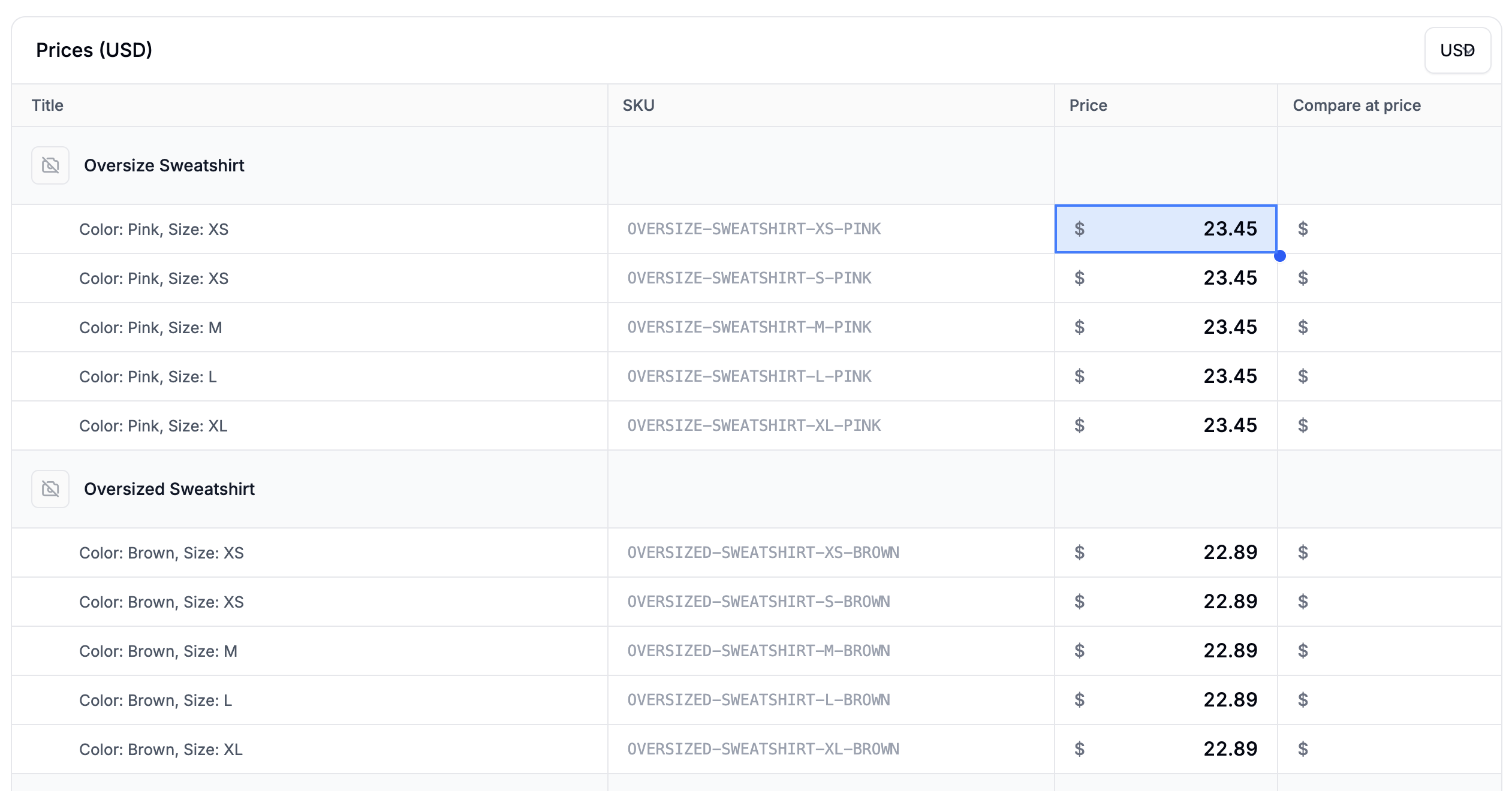Click the Oversized Sweatshirt product row title
This screenshot has height=791, width=1512.
(x=169, y=489)
